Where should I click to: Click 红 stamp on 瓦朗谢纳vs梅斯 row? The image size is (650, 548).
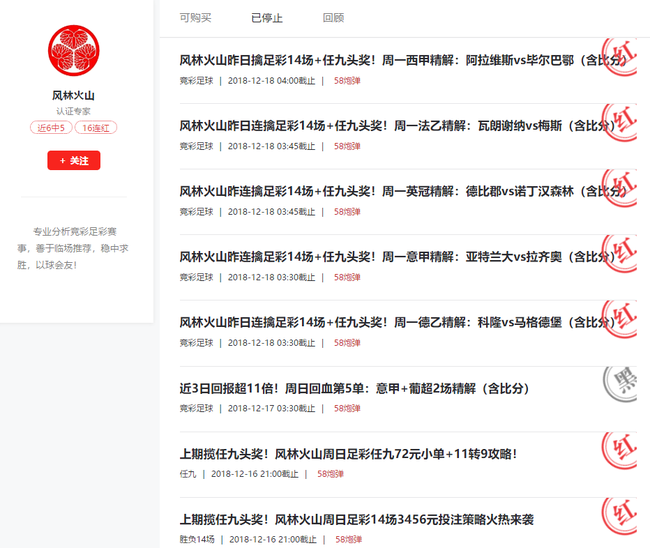pyautogui.click(x=619, y=123)
